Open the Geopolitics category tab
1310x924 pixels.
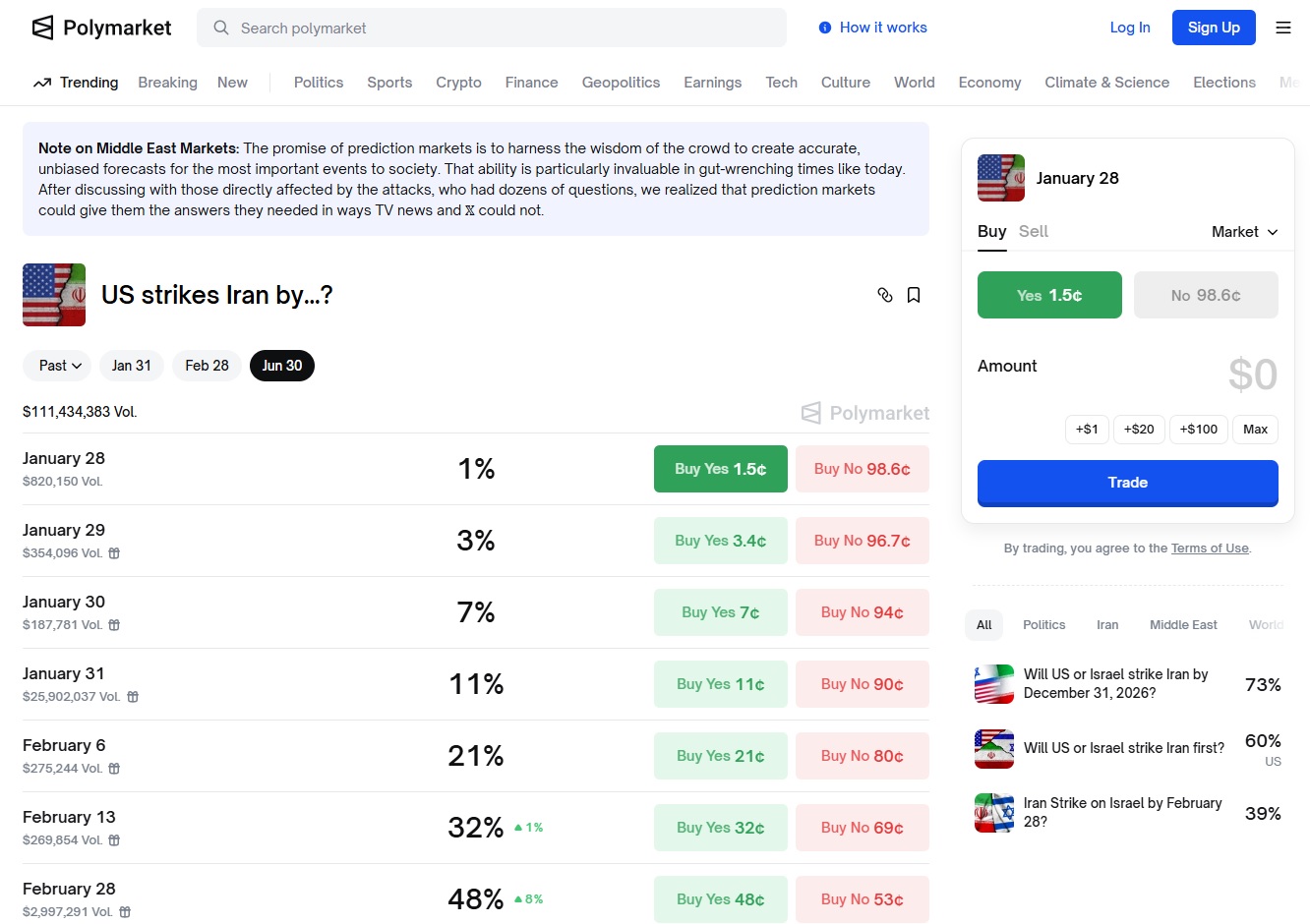621,83
